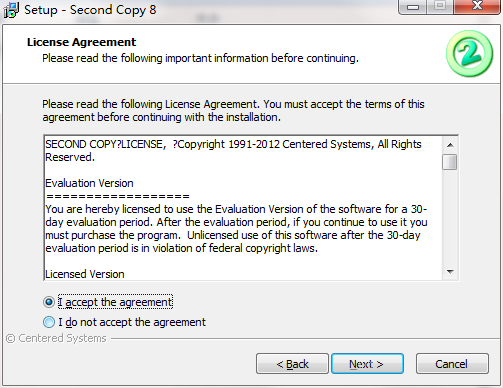Viewport: 503px width, 388px height.
Task: Click inside the license agreement text box
Action: coord(243,208)
